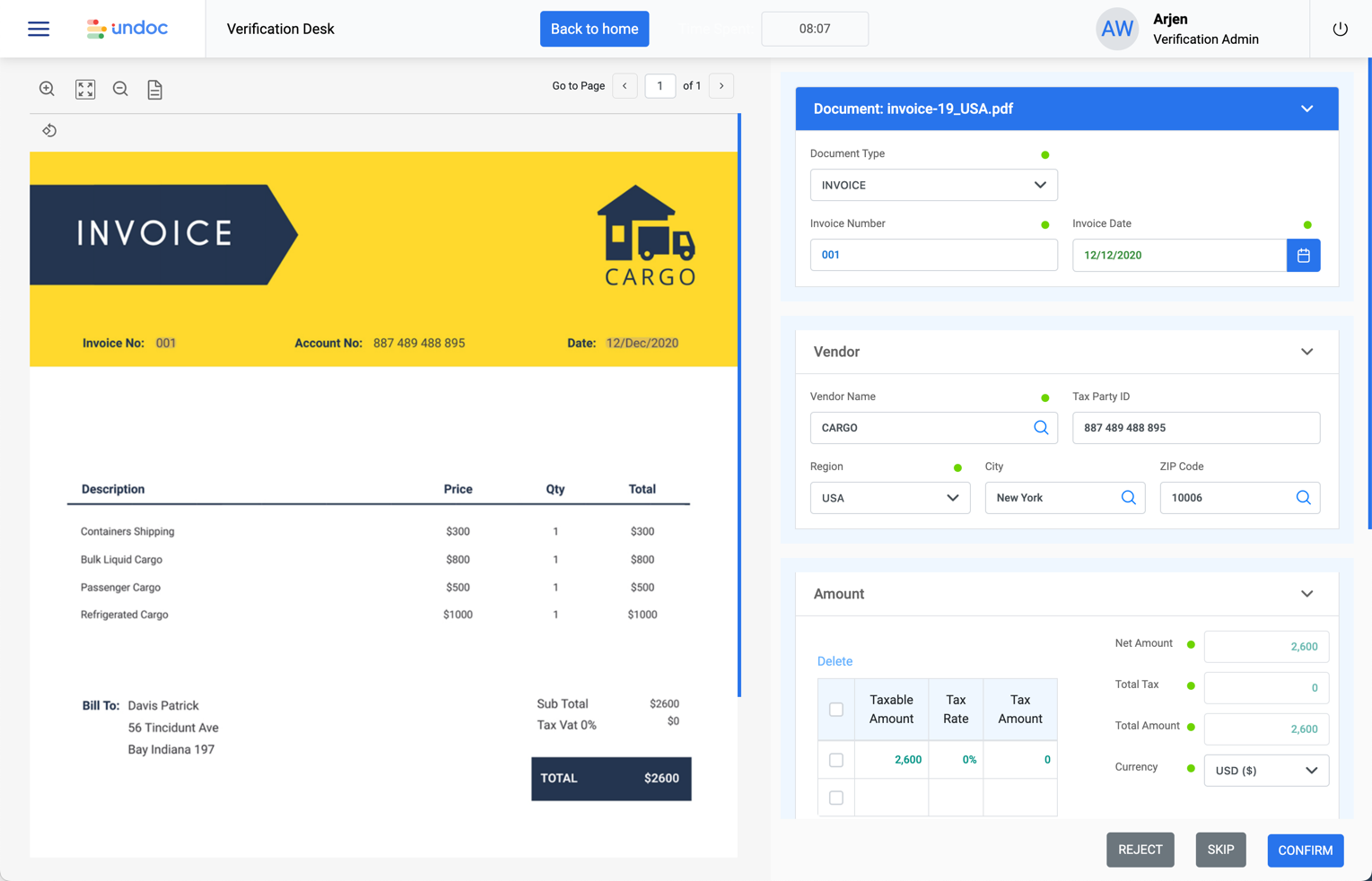Zoom in on the document
Image resolution: width=1372 pixels, height=881 pixels.
point(47,89)
